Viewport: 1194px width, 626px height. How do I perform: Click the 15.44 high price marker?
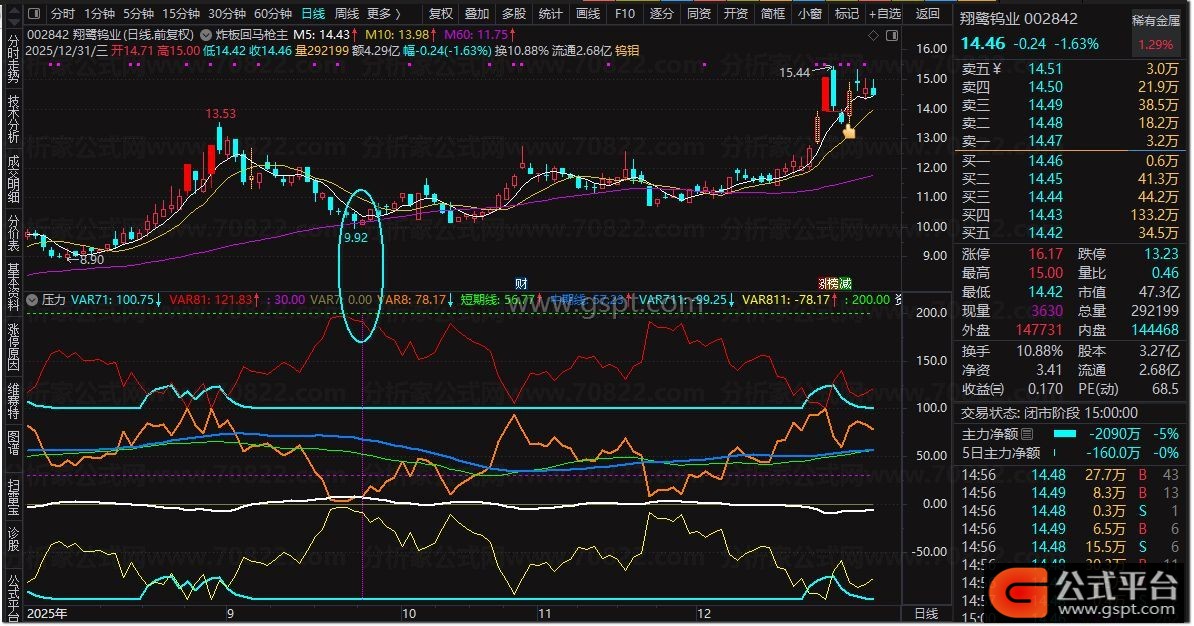(794, 73)
